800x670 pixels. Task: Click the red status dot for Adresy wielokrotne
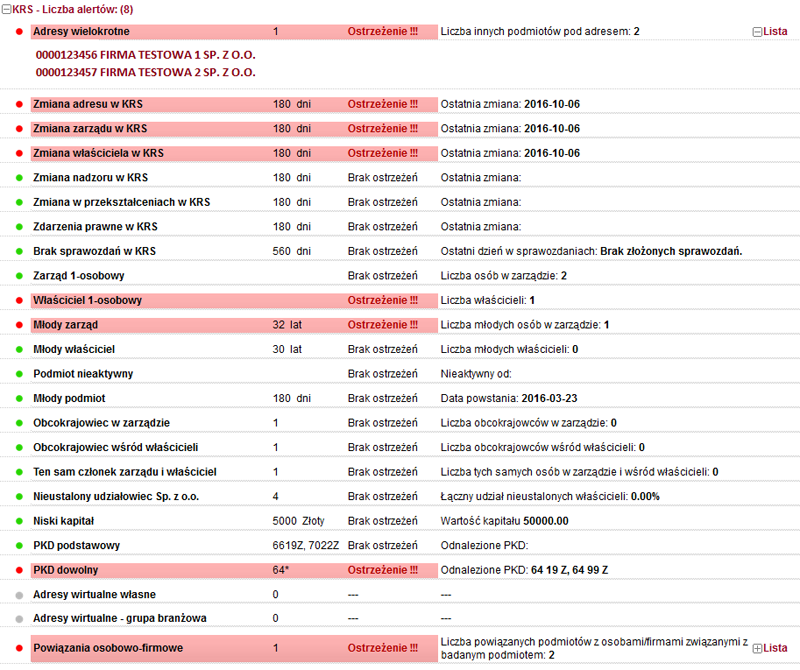(19, 32)
